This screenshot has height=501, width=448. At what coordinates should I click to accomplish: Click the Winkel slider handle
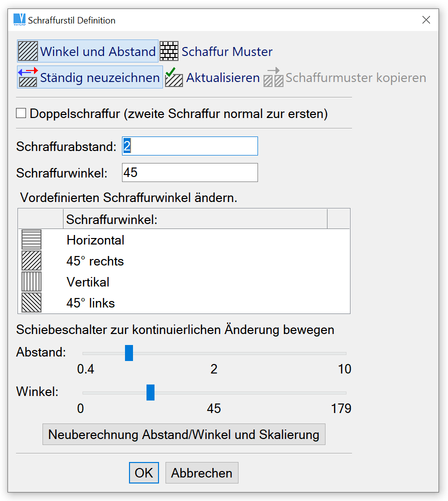pos(151,392)
